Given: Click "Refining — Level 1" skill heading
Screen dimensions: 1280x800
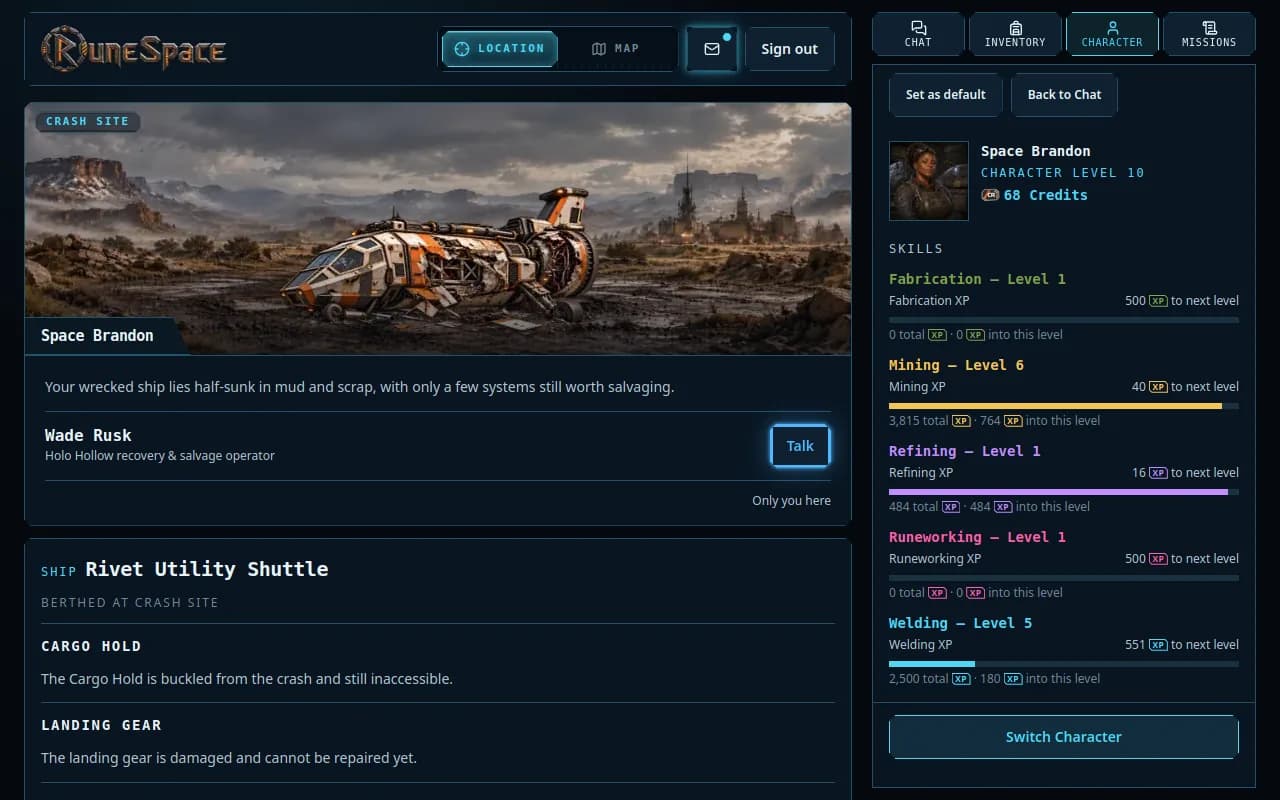Looking at the screenshot, I should pyautogui.click(x=965, y=451).
